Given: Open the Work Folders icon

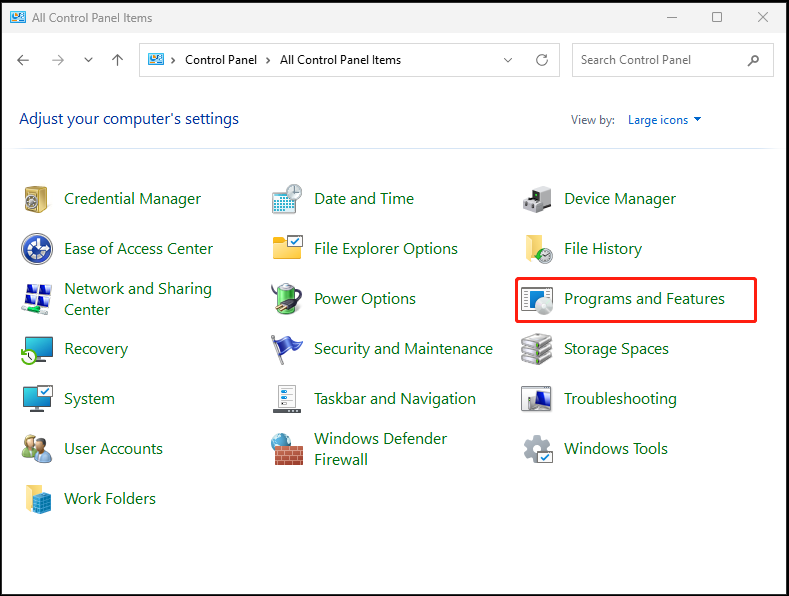Looking at the screenshot, I should click(38, 499).
